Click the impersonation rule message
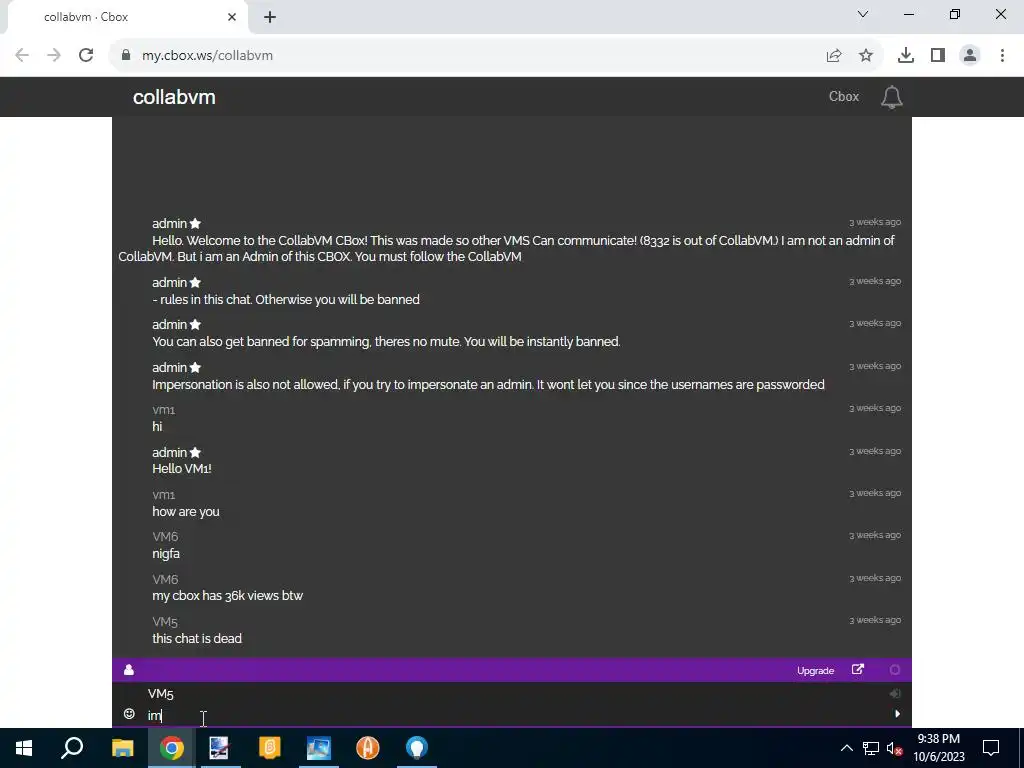1024x768 pixels. pos(488,385)
